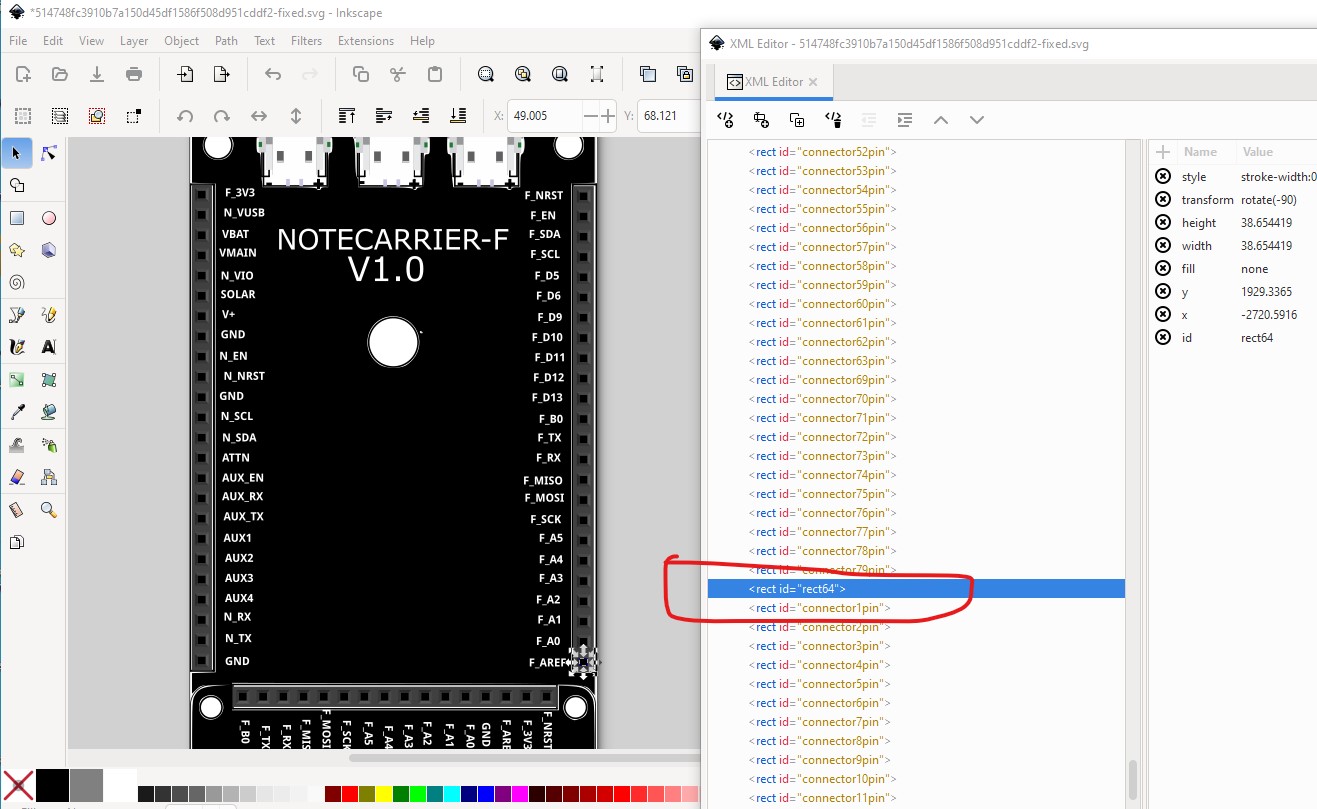Select the Measure ruler tool
The height and width of the screenshot is (809, 1317).
[17, 510]
